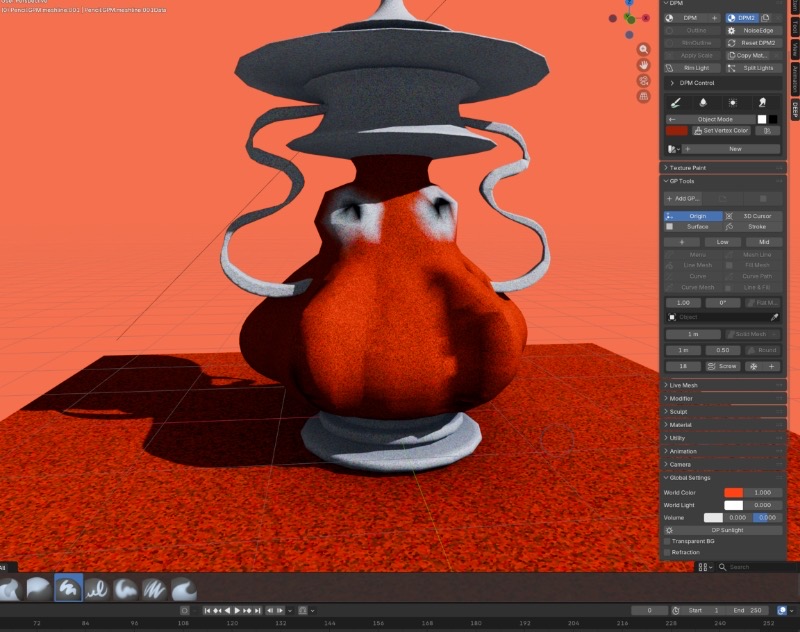The width and height of the screenshot is (800, 632).
Task: Expand the Modifier panel
Action: point(722,398)
